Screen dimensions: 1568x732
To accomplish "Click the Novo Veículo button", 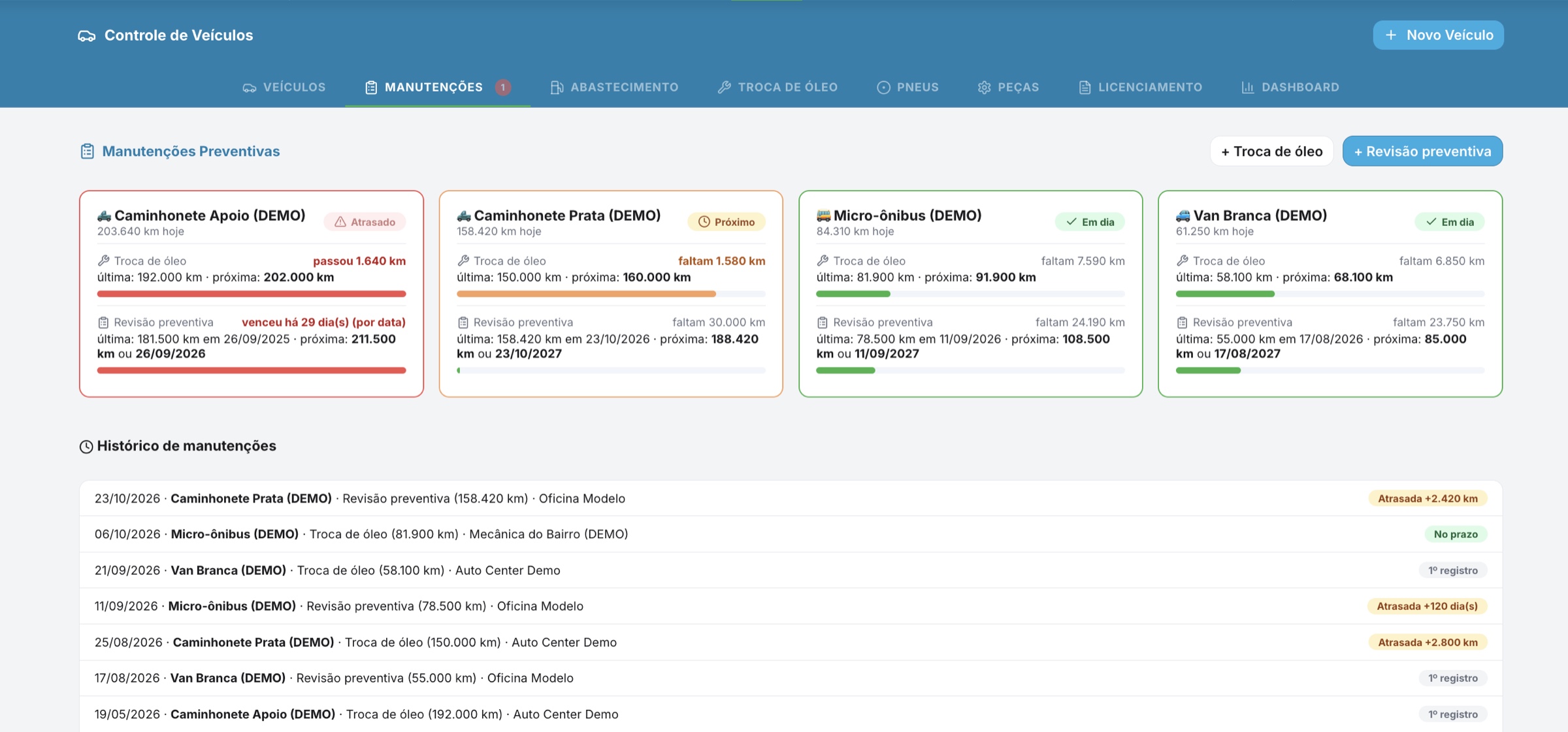I will (1438, 35).
